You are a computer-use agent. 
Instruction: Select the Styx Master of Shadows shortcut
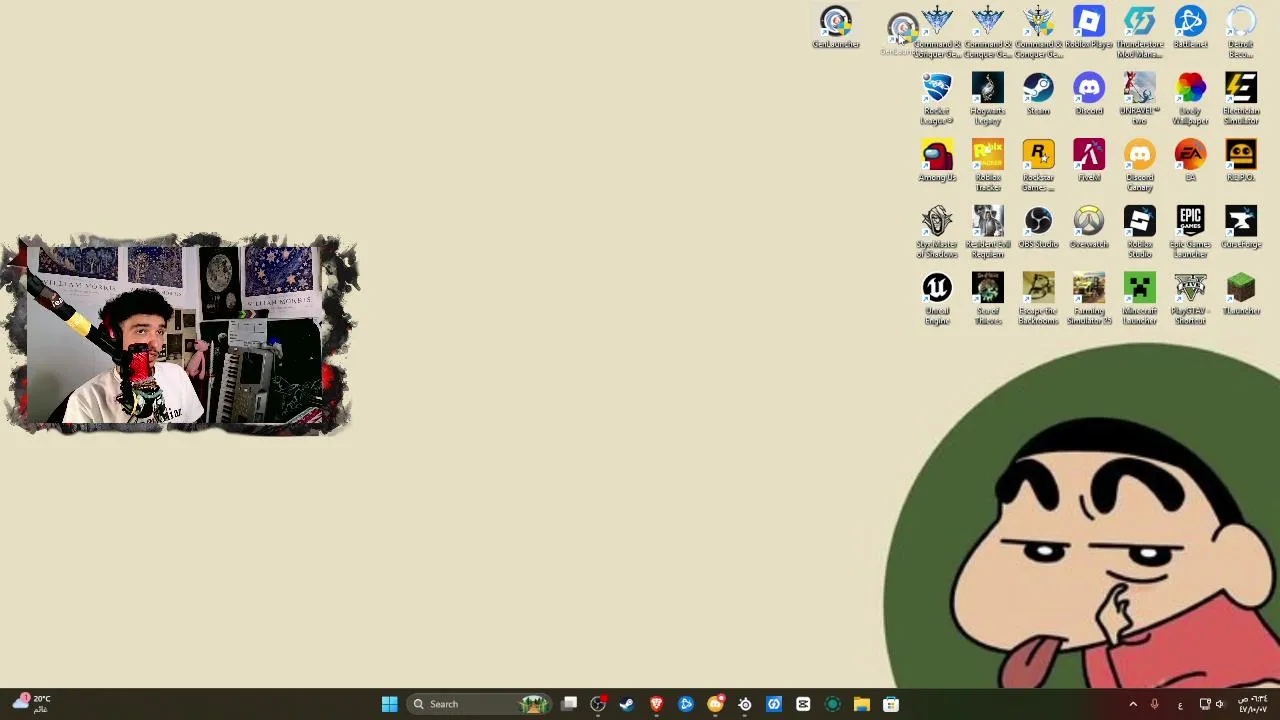(937, 232)
